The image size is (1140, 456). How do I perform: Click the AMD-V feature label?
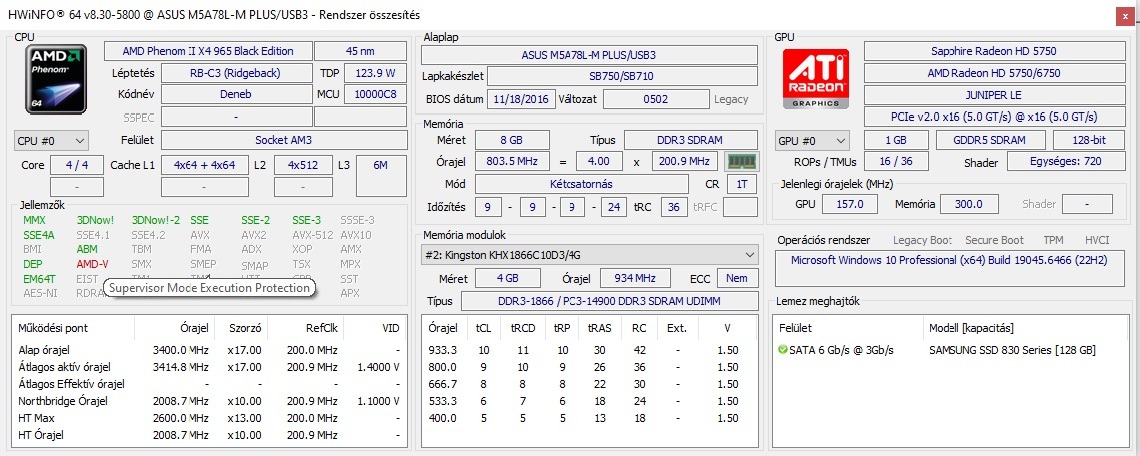(92, 264)
